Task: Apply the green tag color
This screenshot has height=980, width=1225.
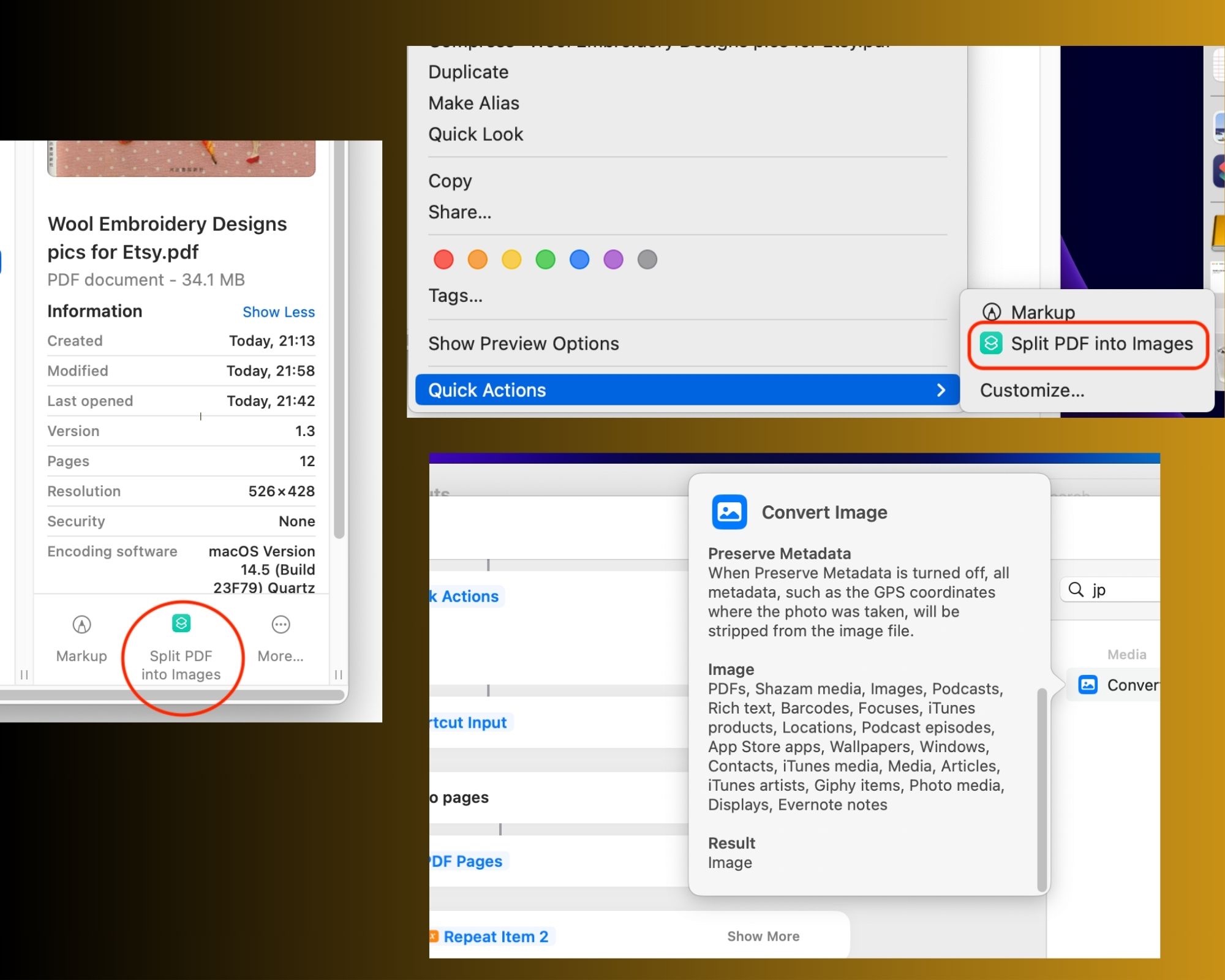Action: 545,260
